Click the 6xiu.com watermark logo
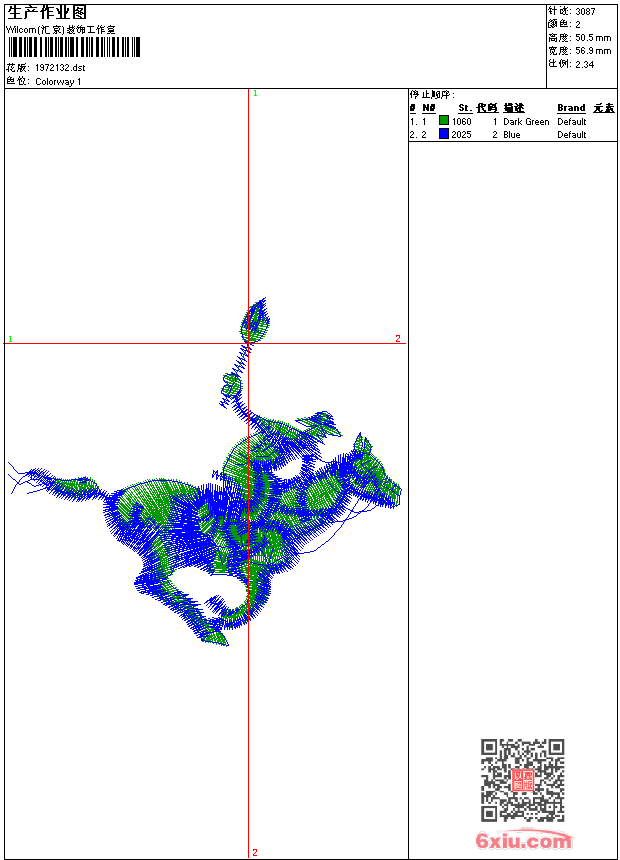Image resolution: width=620 pixels, height=860 pixels. (523, 841)
